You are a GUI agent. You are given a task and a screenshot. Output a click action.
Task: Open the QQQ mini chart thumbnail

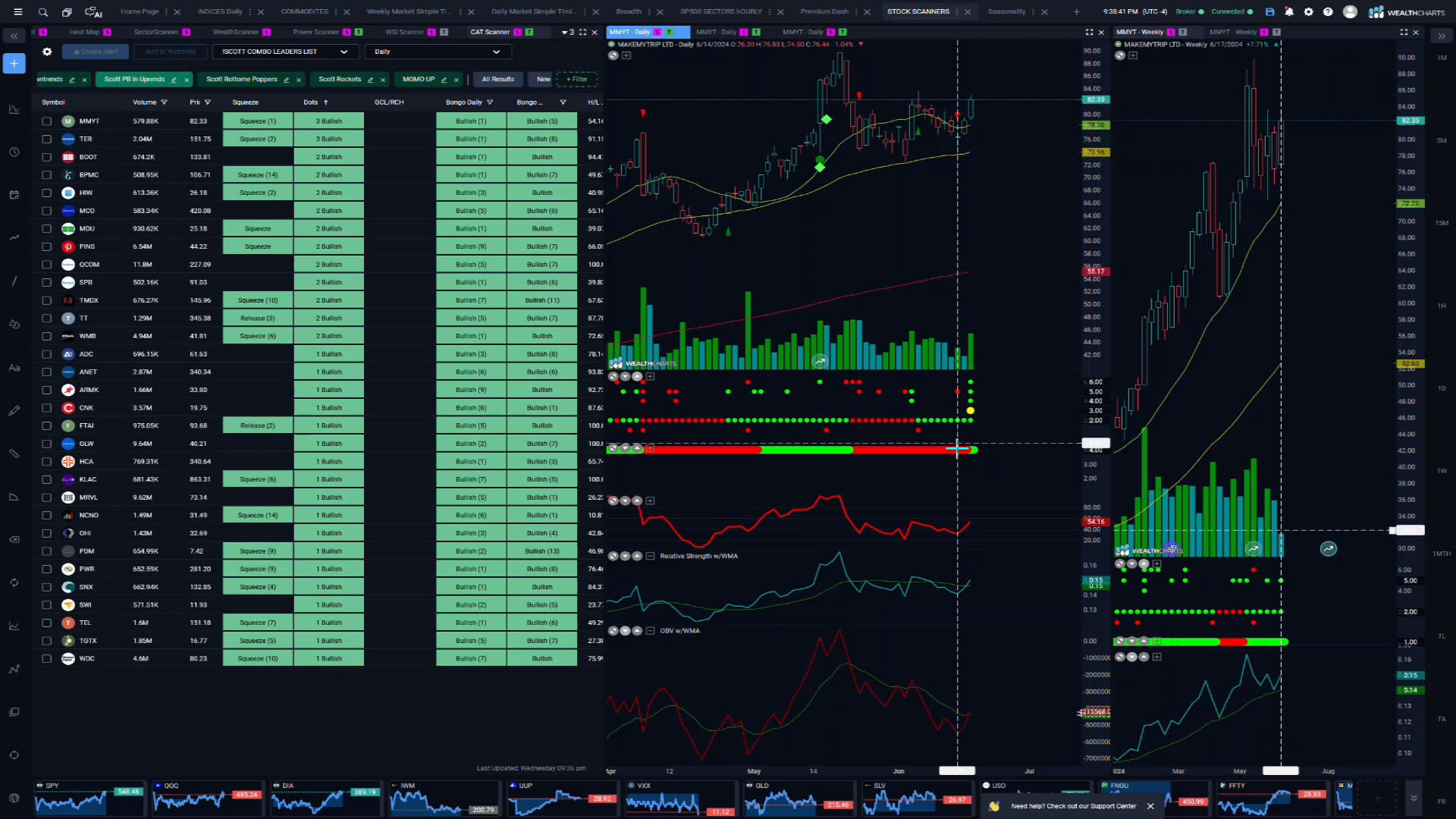pyautogui.click(x=208, y=799)
